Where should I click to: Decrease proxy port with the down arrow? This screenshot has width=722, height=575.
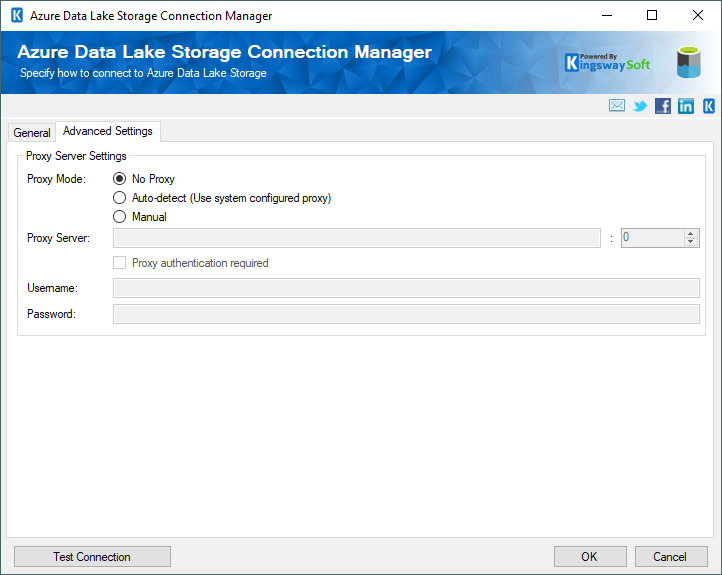690,242
